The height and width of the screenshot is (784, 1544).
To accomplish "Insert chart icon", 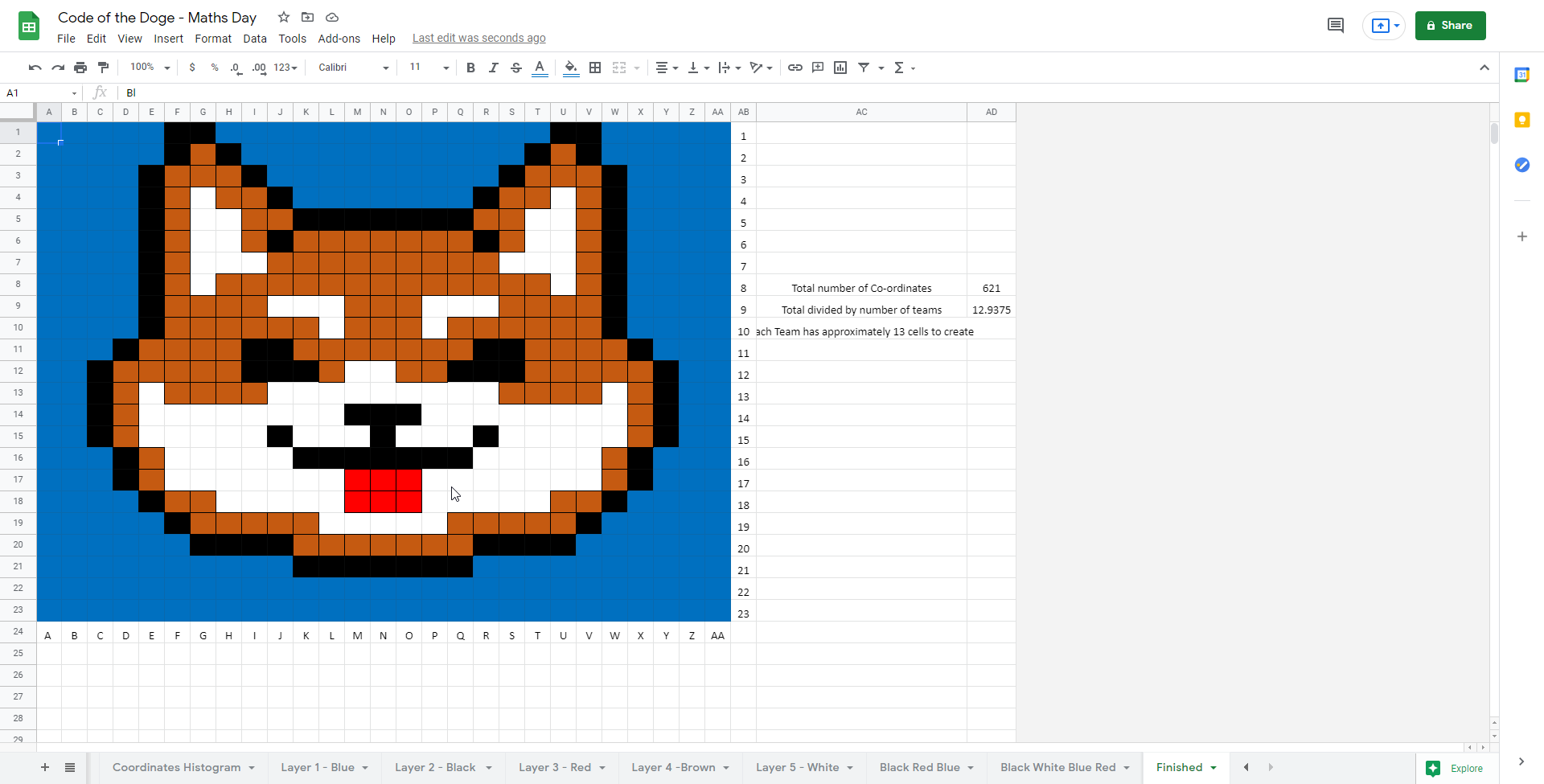I will point(840,68).
